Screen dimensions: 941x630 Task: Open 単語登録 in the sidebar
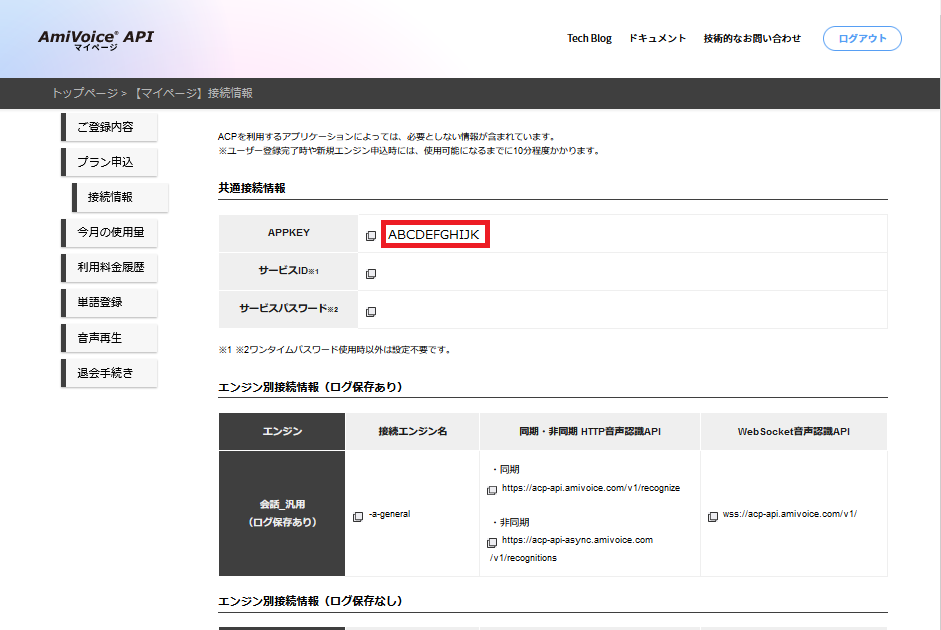pos(109,302)
